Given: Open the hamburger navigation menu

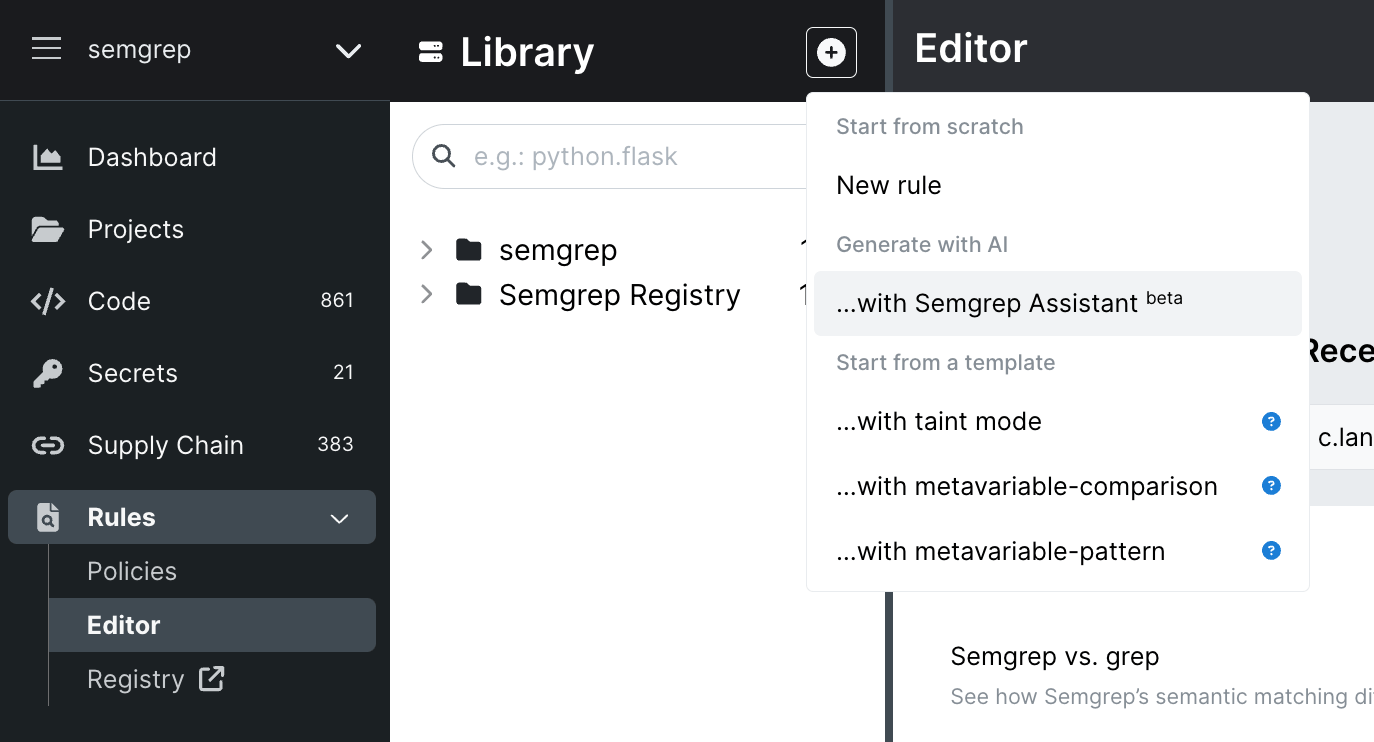Looking at the screenshot, I should (46, 50).
